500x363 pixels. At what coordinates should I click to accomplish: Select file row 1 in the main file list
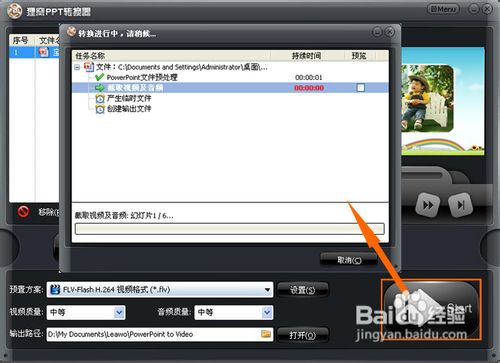34,52
